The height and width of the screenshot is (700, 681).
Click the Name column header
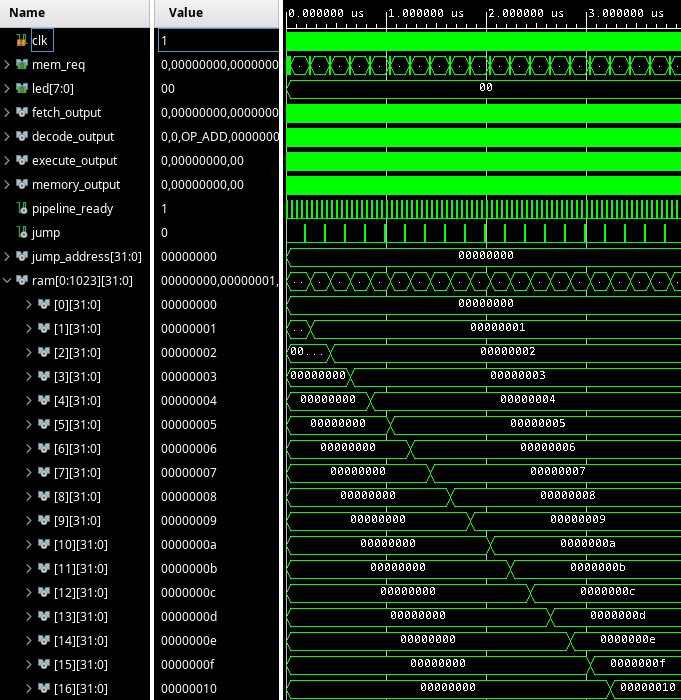click(75, 13)
